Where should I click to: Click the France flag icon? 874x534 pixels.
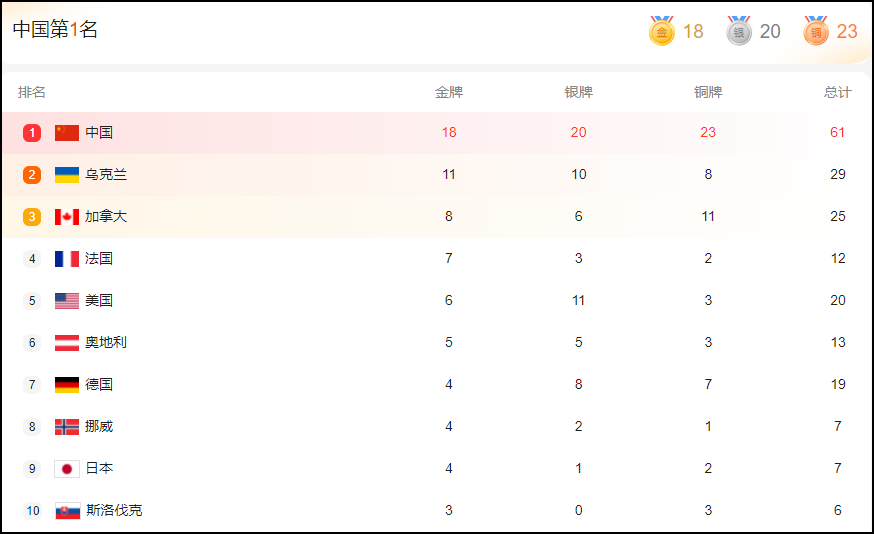point(67,258)
